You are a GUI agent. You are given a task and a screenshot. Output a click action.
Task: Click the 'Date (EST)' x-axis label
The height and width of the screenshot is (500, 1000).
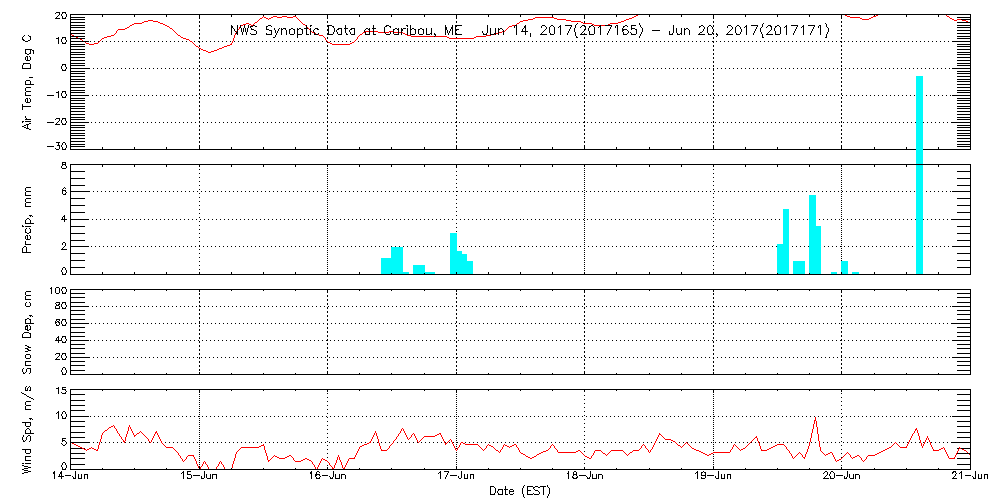(519, 491)
